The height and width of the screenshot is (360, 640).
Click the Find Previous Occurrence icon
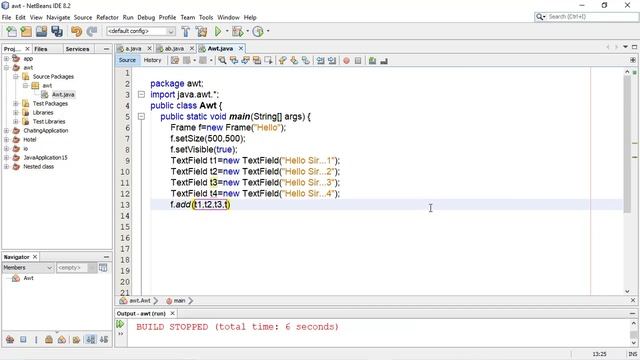234,60
